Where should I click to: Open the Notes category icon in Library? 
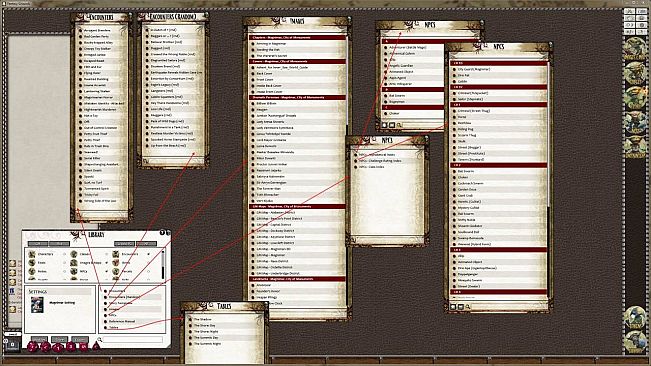tap(32, 271)
